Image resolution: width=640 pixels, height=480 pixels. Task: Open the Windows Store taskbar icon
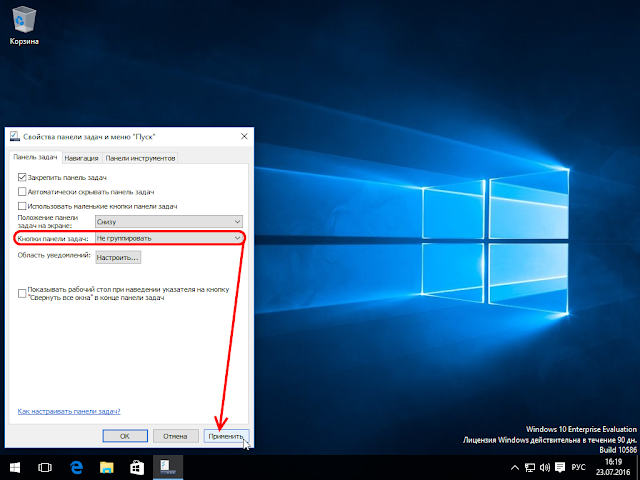[x=137, y=467]
